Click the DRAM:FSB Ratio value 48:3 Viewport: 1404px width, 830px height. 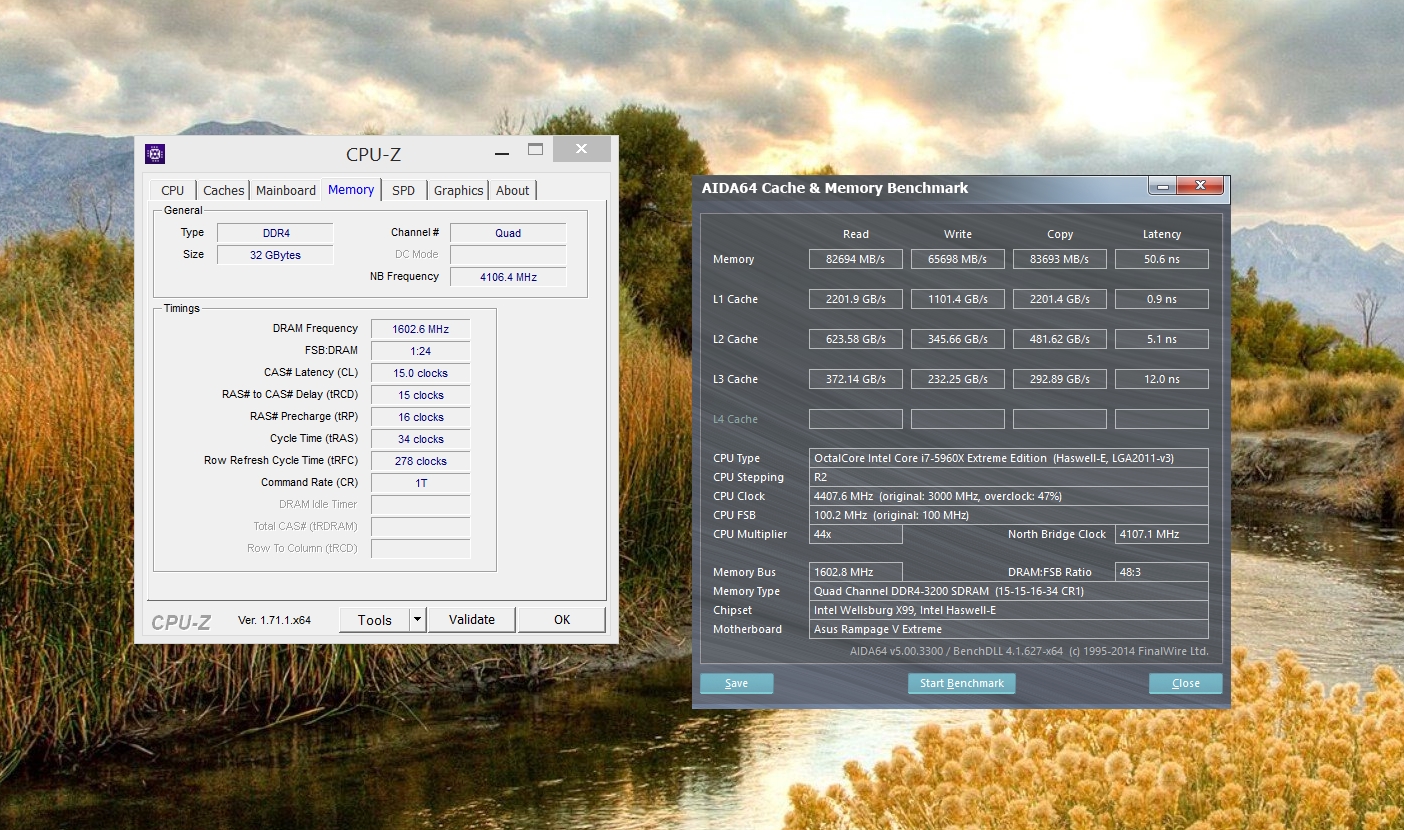point(1162,572)
